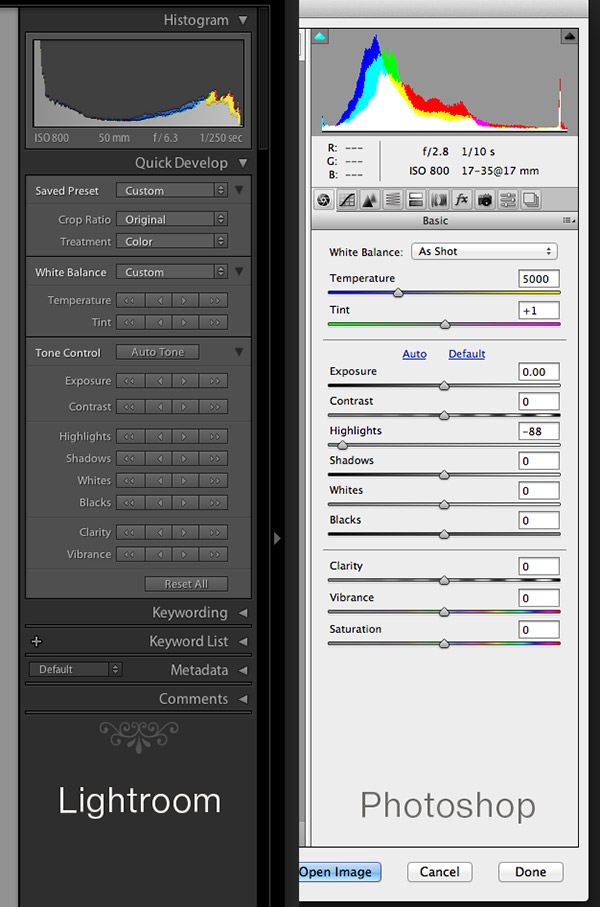Screen dimensions: 600x907
Task: Click the Done button
Action: click(x=531, y=872)
